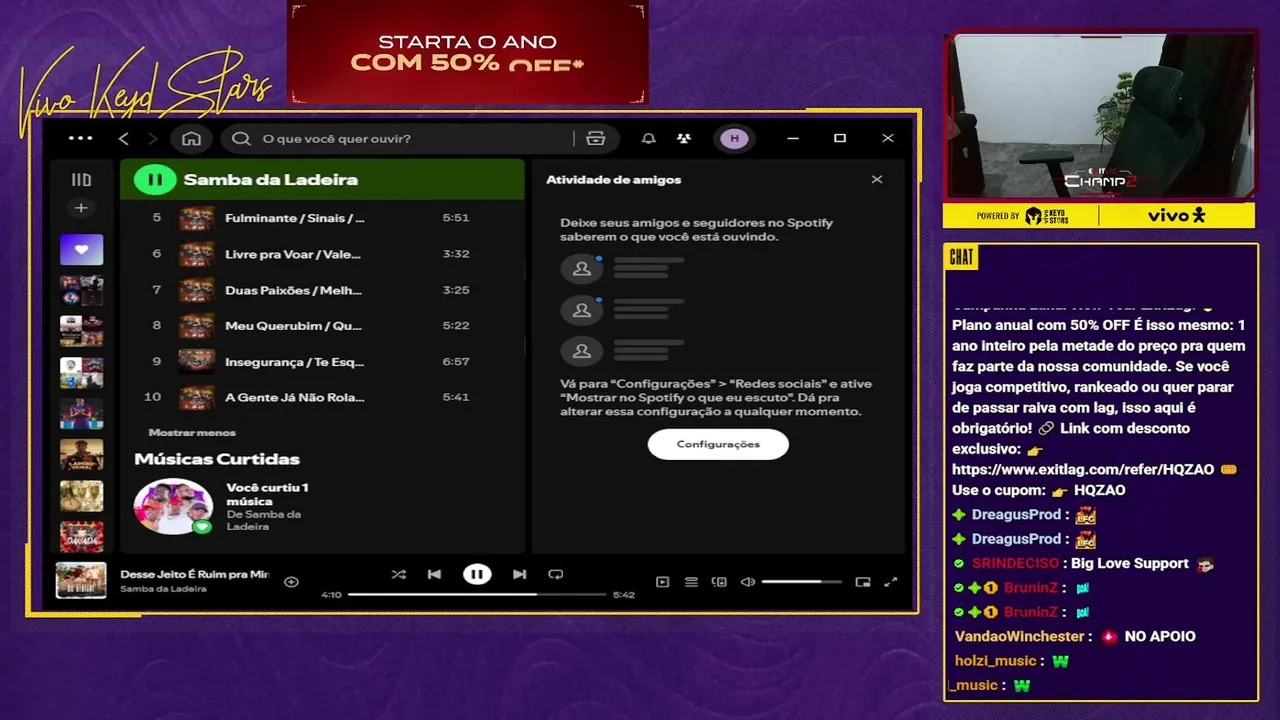The width and height of the screenshot is (1280, 720).
Task: Click the 'Configurações' button
Action: (718, 444)
